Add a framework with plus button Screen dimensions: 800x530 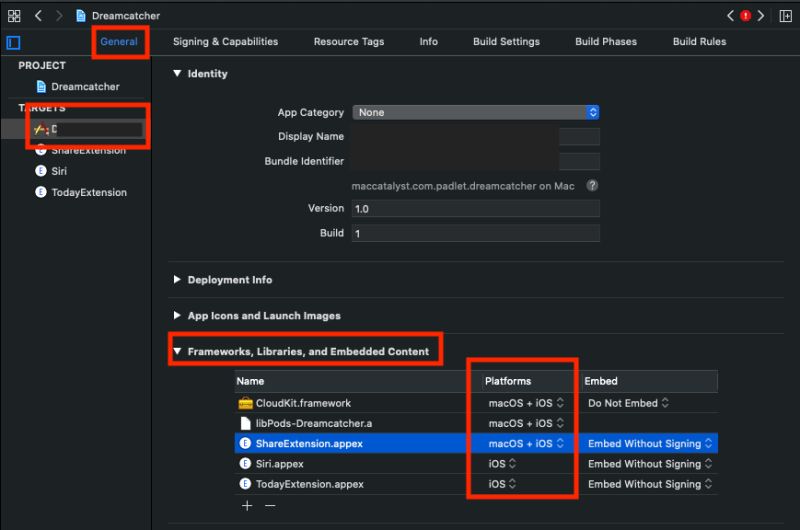click(247, 506)
